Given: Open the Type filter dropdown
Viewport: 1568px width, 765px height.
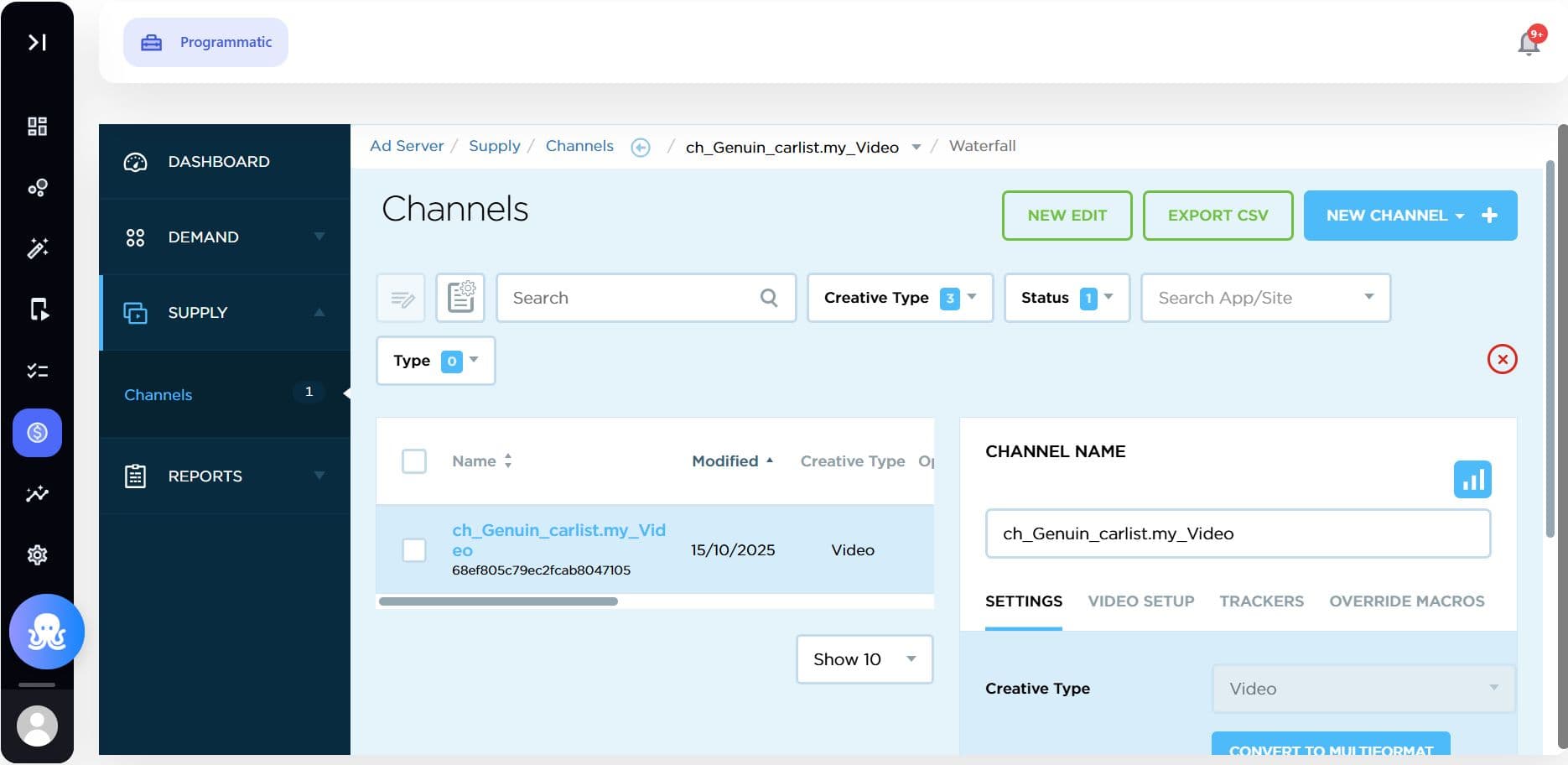Looking at the screenshot, I should tap(435, 361).
